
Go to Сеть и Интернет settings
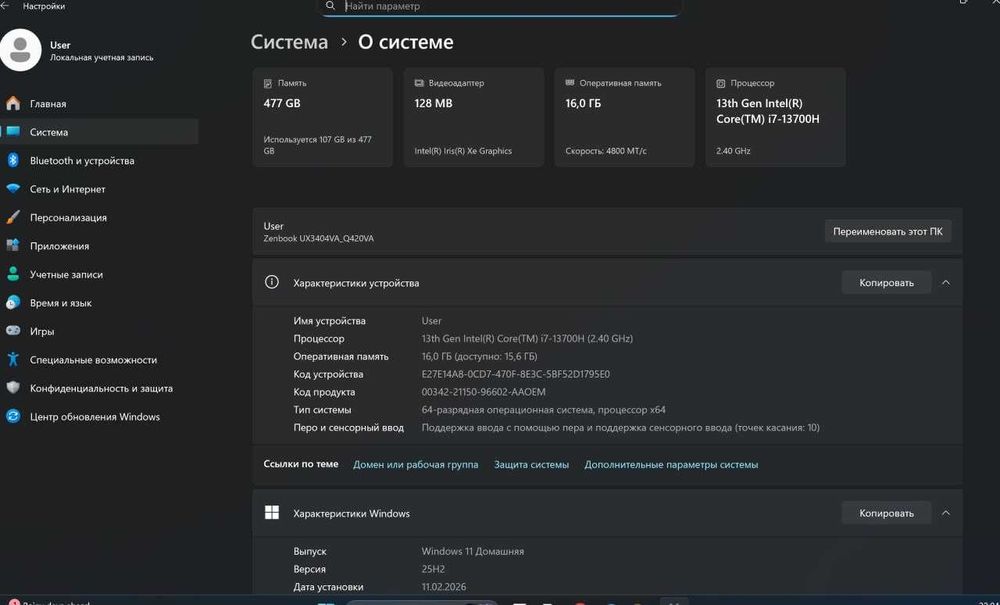tap(99, 189)
